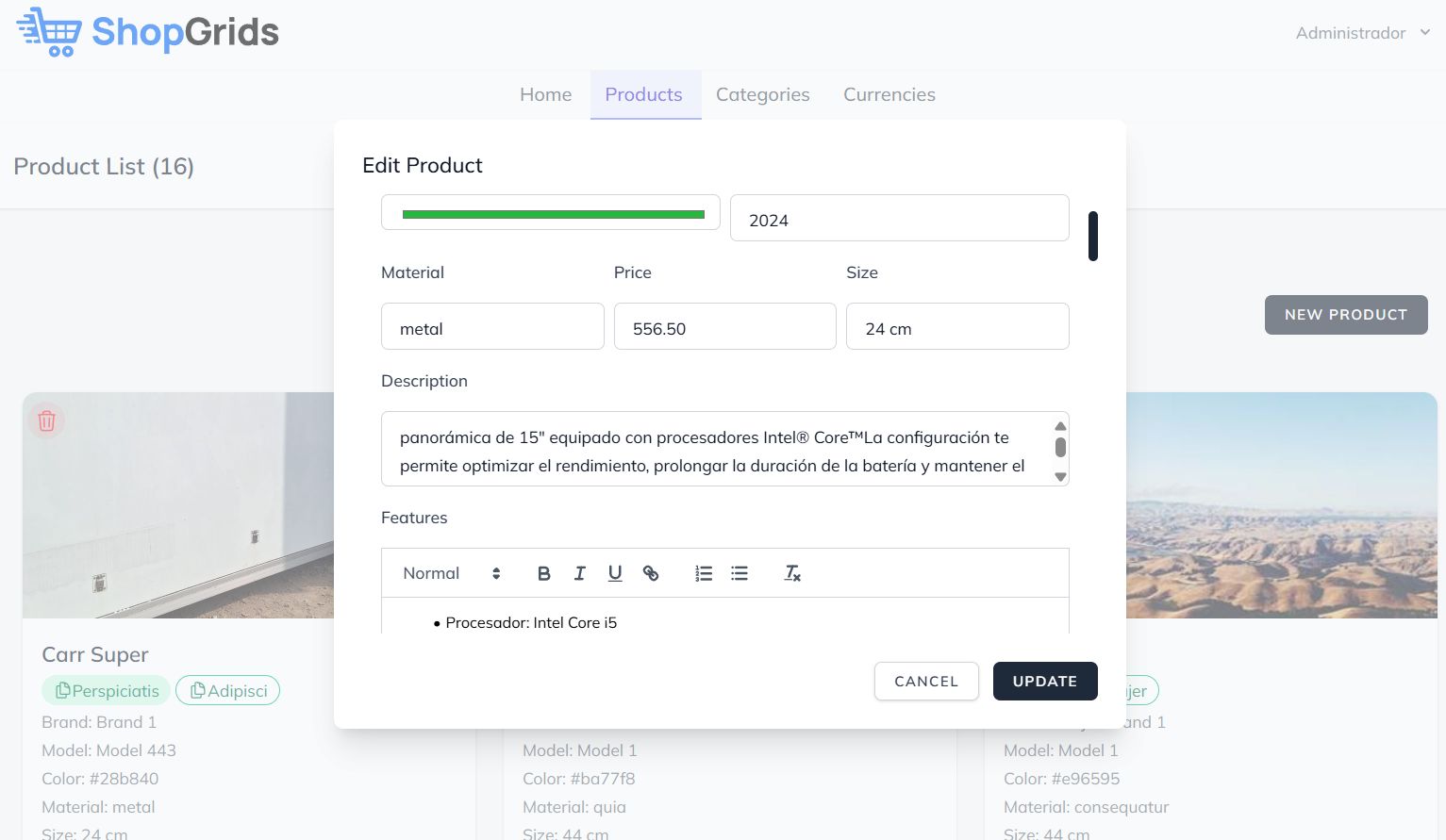Open the green color picker swatch
This screenshot has height=840, width=1446.
551,214
